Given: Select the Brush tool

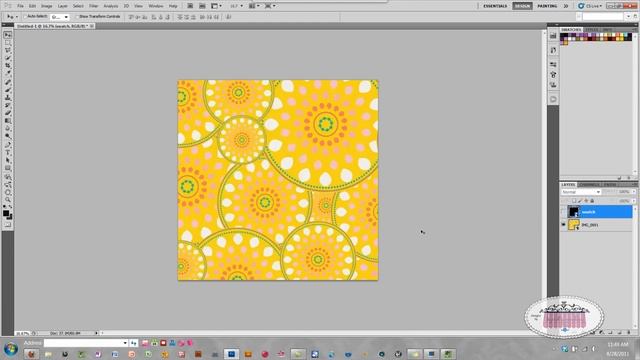Looking at the screenshot, I should pyautogui.click(x=8, y=90).
